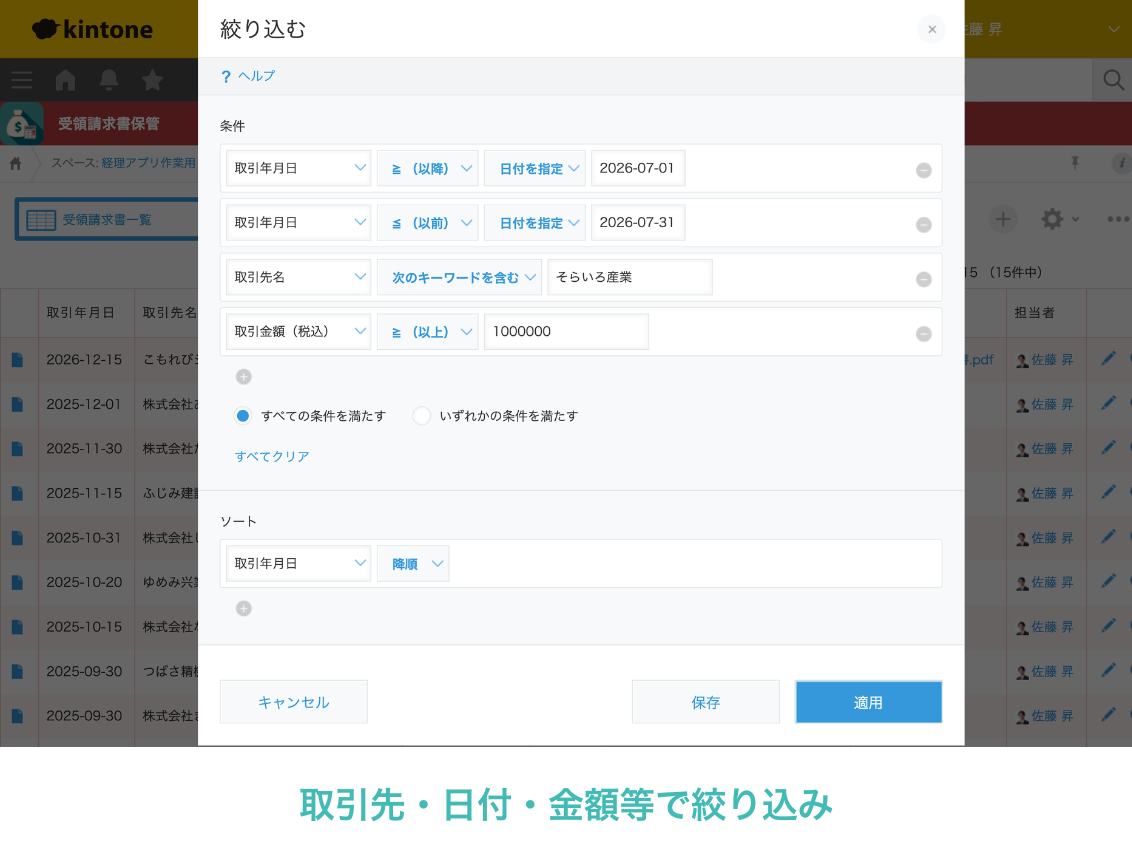Remove the 2026-07-01 condition row

coord(923,170)
